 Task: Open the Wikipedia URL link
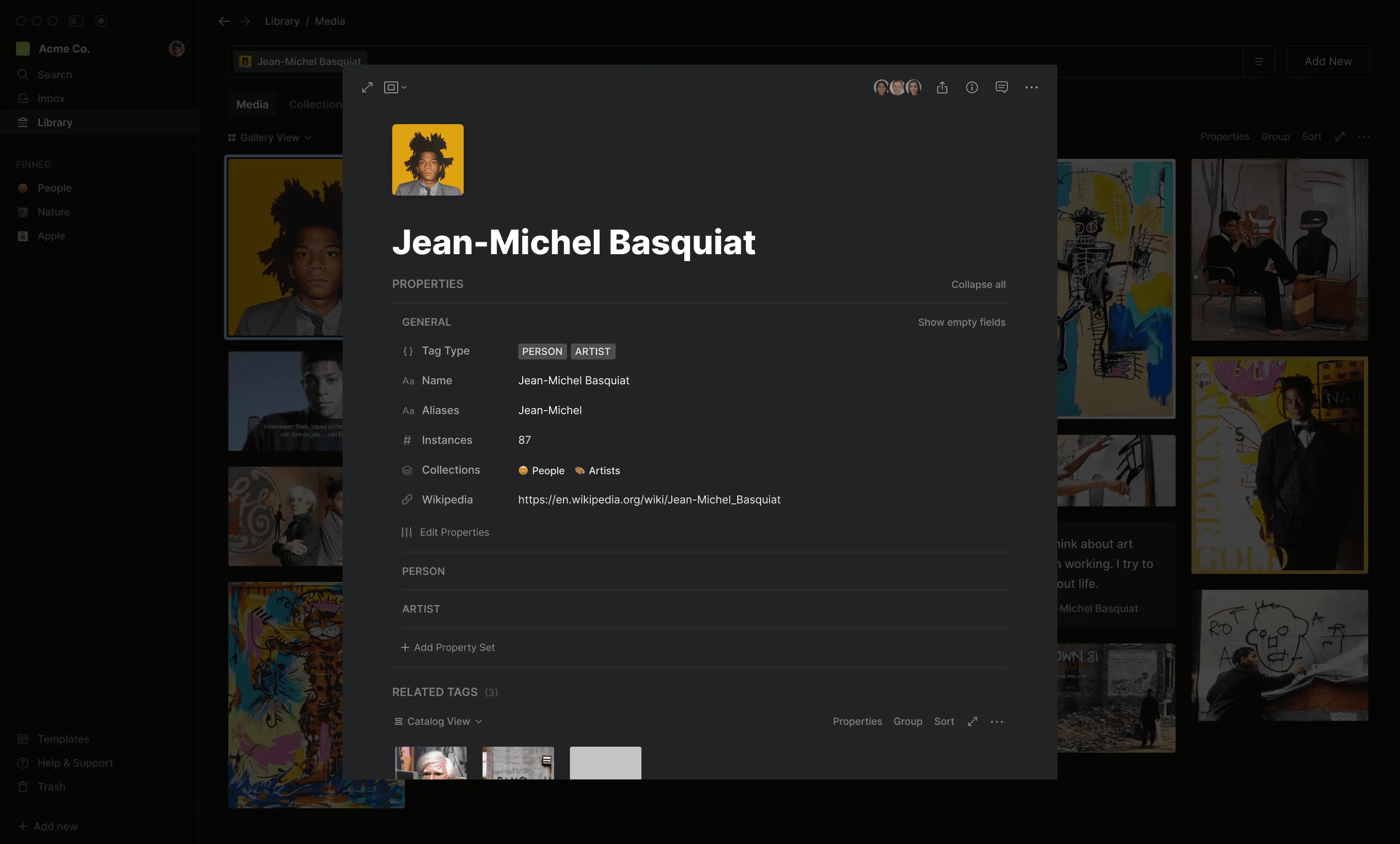point(649,499)
